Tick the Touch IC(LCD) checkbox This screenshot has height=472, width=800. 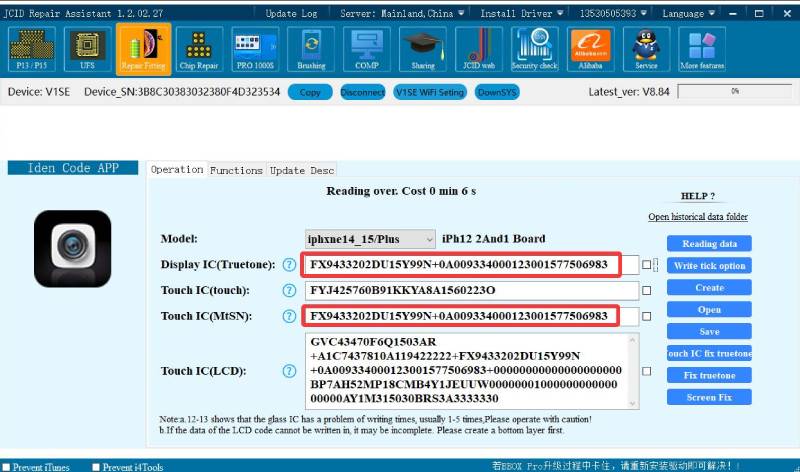[x=646, y=371]
